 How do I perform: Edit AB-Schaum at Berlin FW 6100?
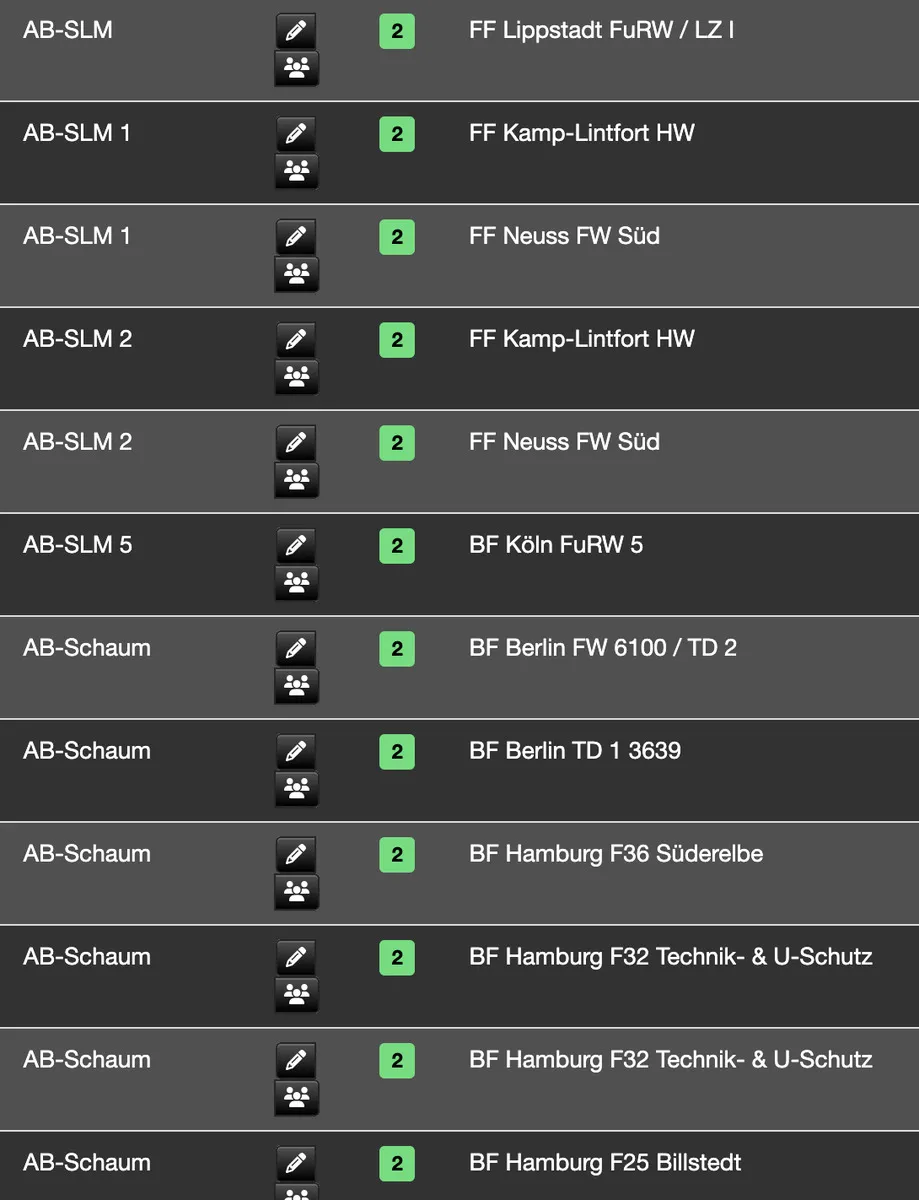296,649
